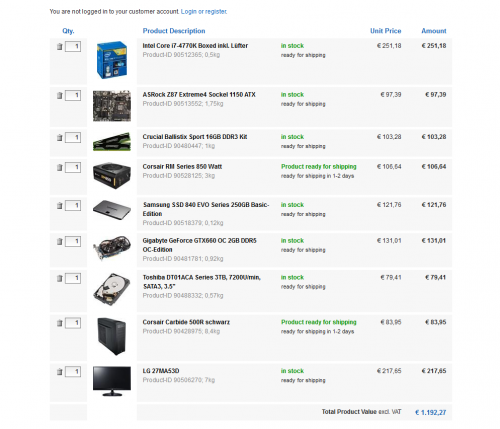The height and width of the screenshot is (429, 500).
Task: Open Intel Core i7-4770K product title
Action: point(195,46)
